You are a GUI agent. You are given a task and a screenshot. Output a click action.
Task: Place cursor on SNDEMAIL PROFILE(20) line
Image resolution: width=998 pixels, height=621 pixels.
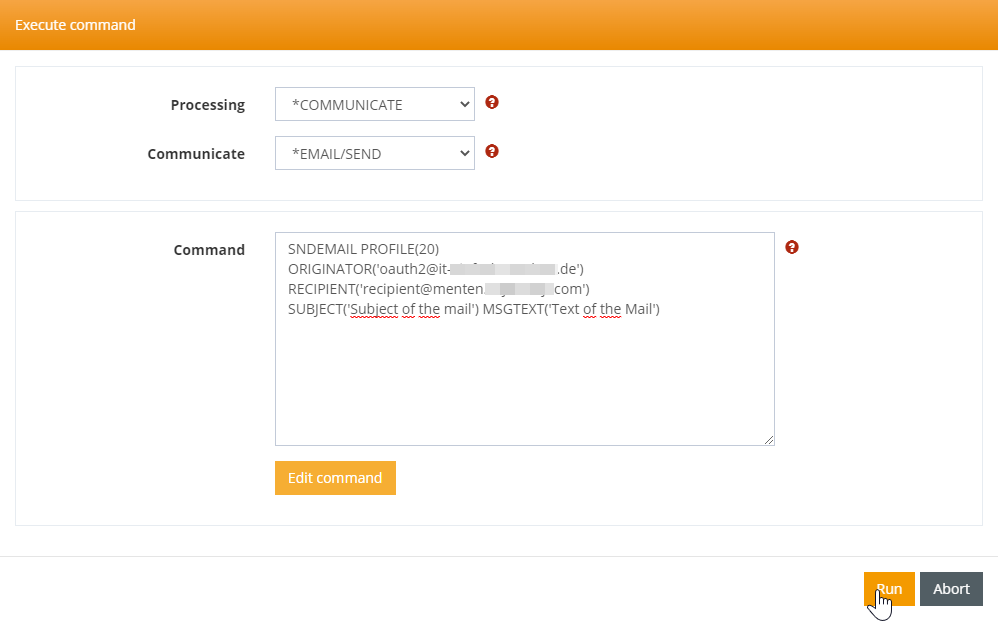point(363,249)
